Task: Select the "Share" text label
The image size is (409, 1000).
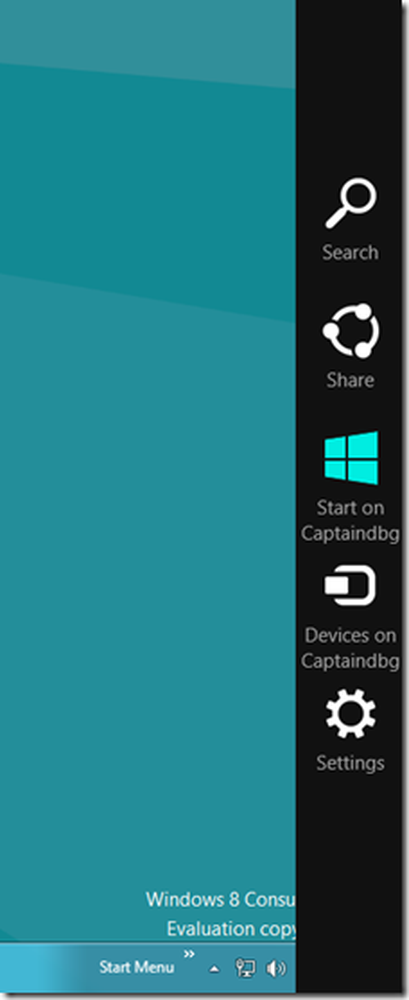Action: pos(350,380)
